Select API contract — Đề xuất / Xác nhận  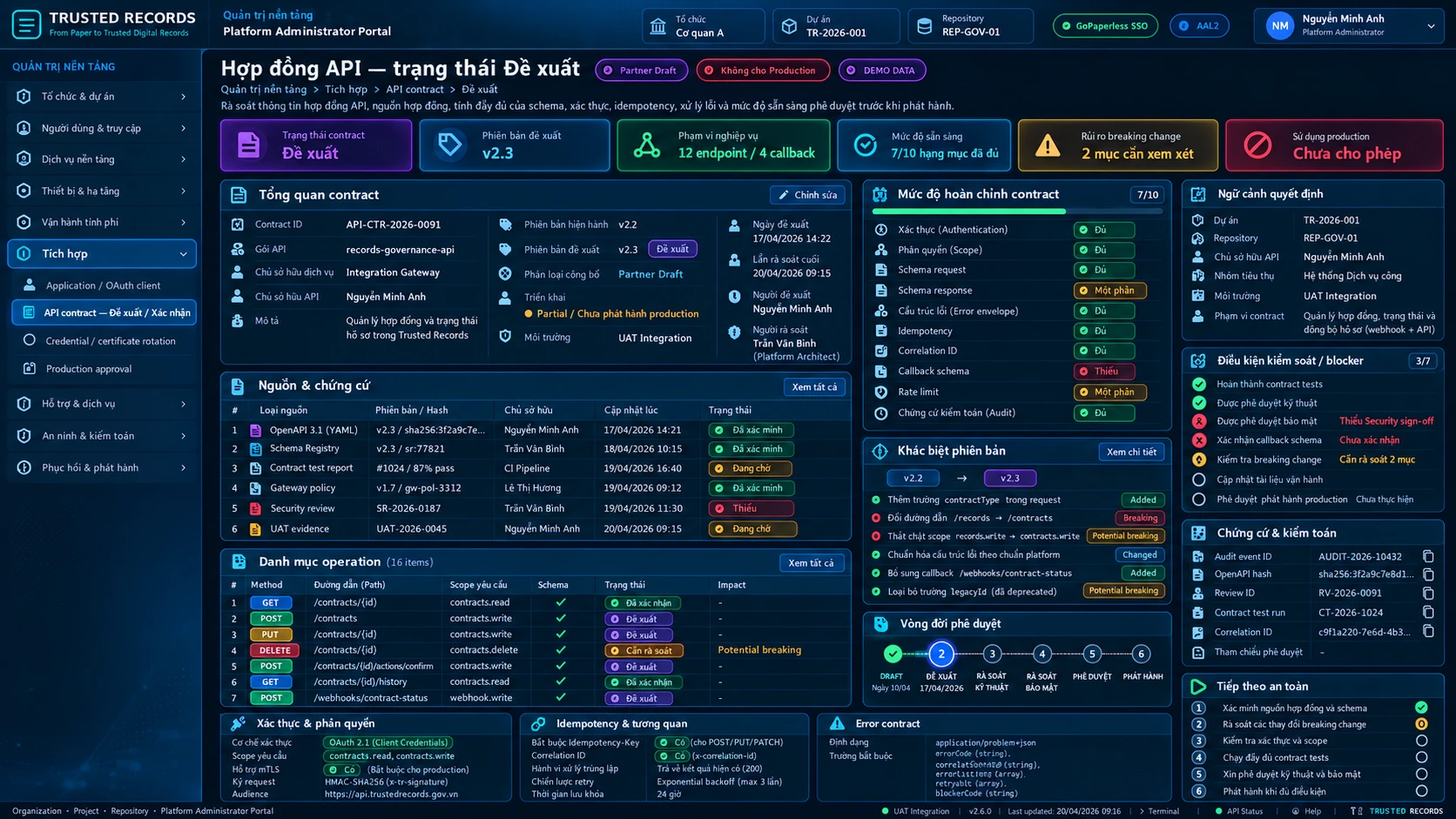(104, 312)
